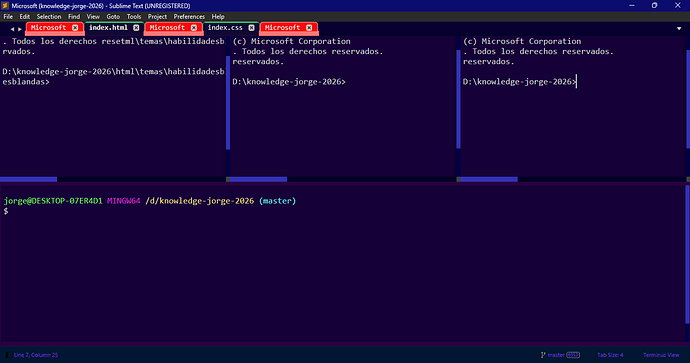Viewport: 690px width, 363px height.
Task: Open the Terminus View syntax selector
Action: coord(661,355)
